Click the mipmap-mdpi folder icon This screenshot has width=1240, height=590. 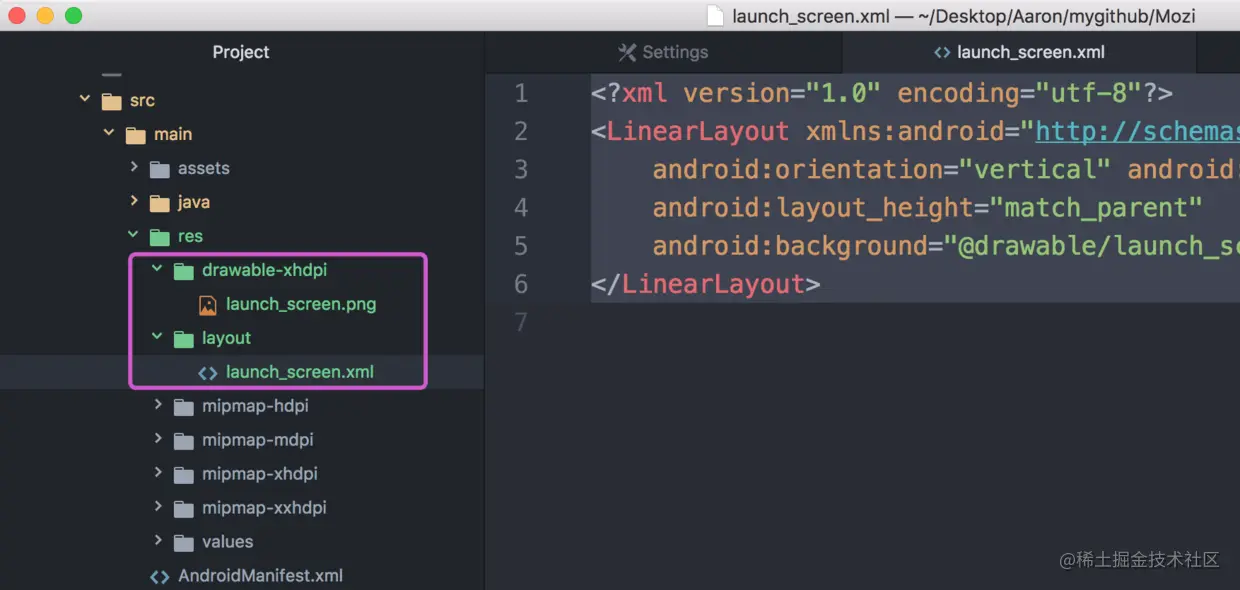pos(183,441)
